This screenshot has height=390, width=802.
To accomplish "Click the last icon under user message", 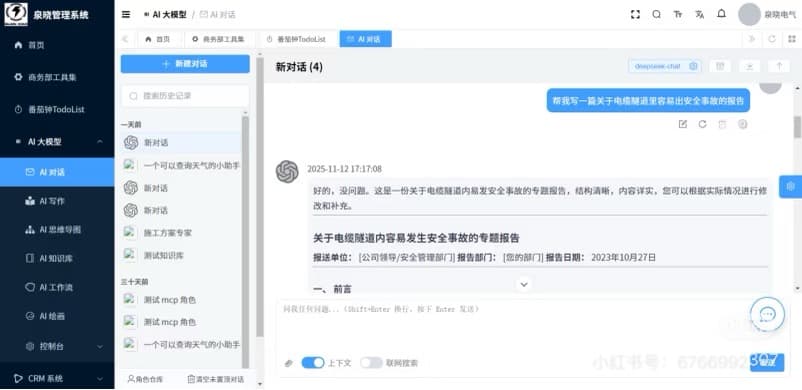I will [x=743, y=124].
